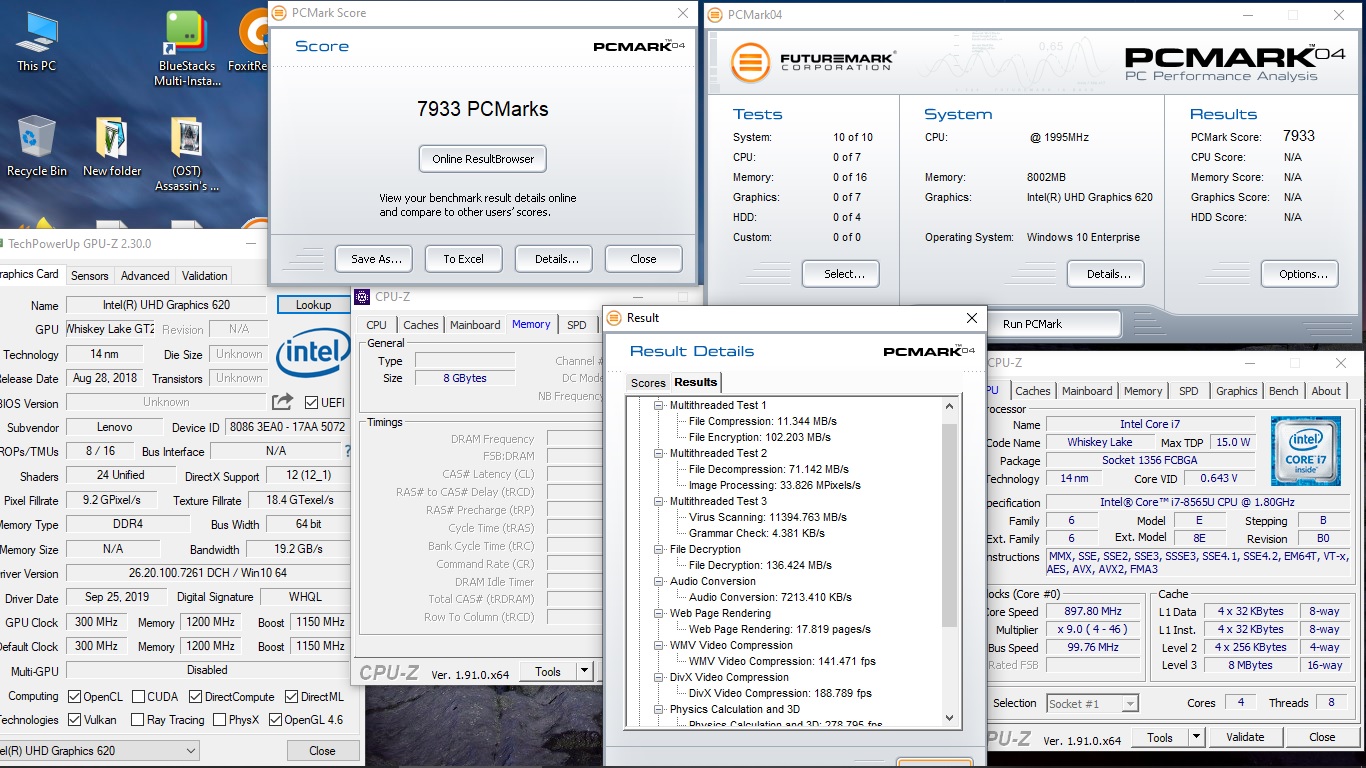Screen dimensions: 1366x768
Task: Toggle the Vulkan checkbox
Action: 74,720
